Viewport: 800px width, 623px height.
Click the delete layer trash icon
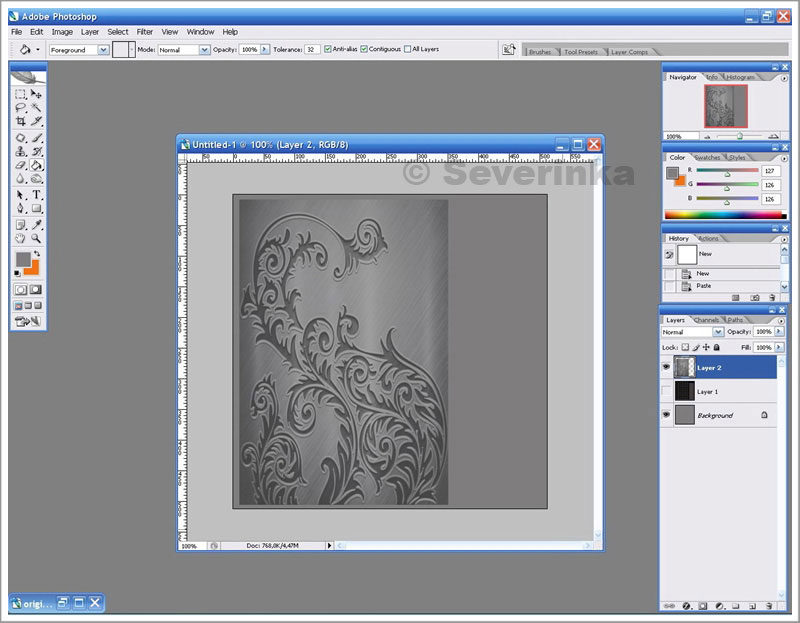click(769, 605)
